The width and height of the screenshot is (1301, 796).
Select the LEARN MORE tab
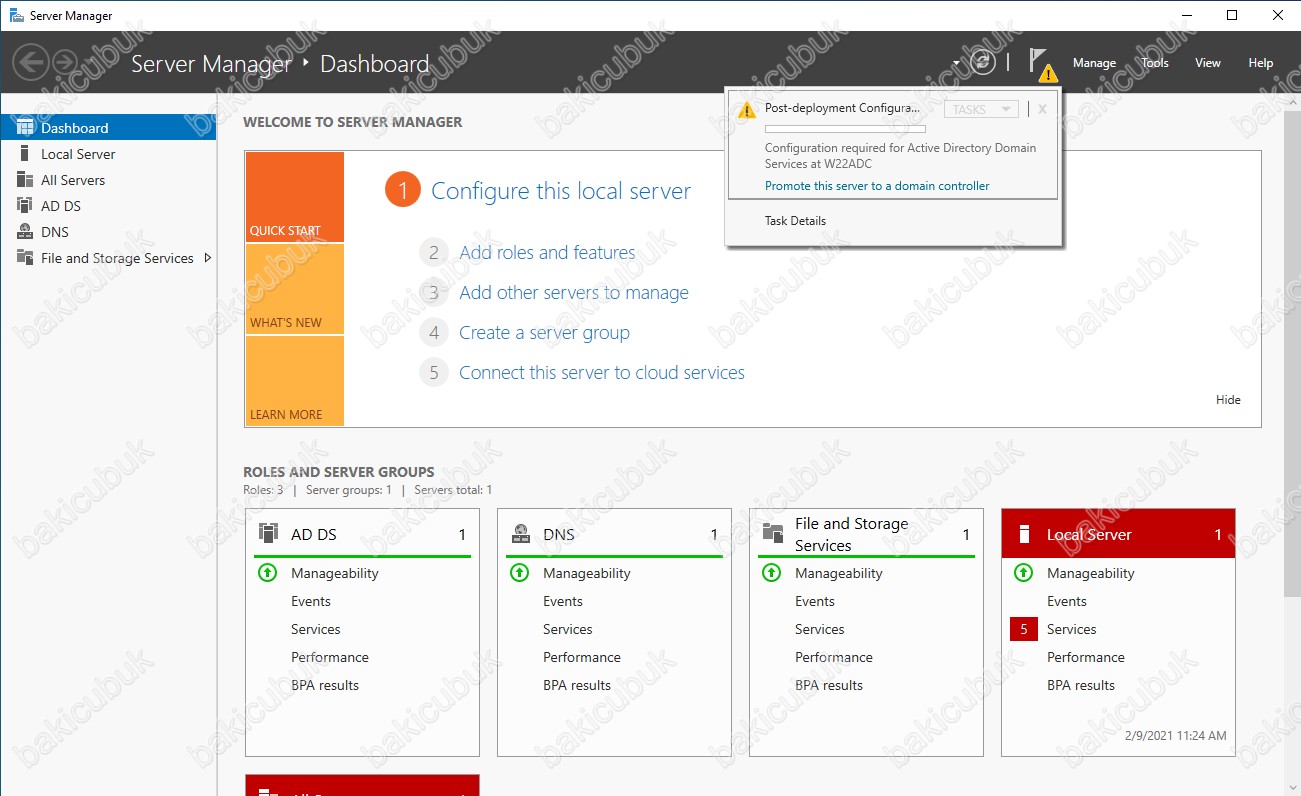[294, 381]
